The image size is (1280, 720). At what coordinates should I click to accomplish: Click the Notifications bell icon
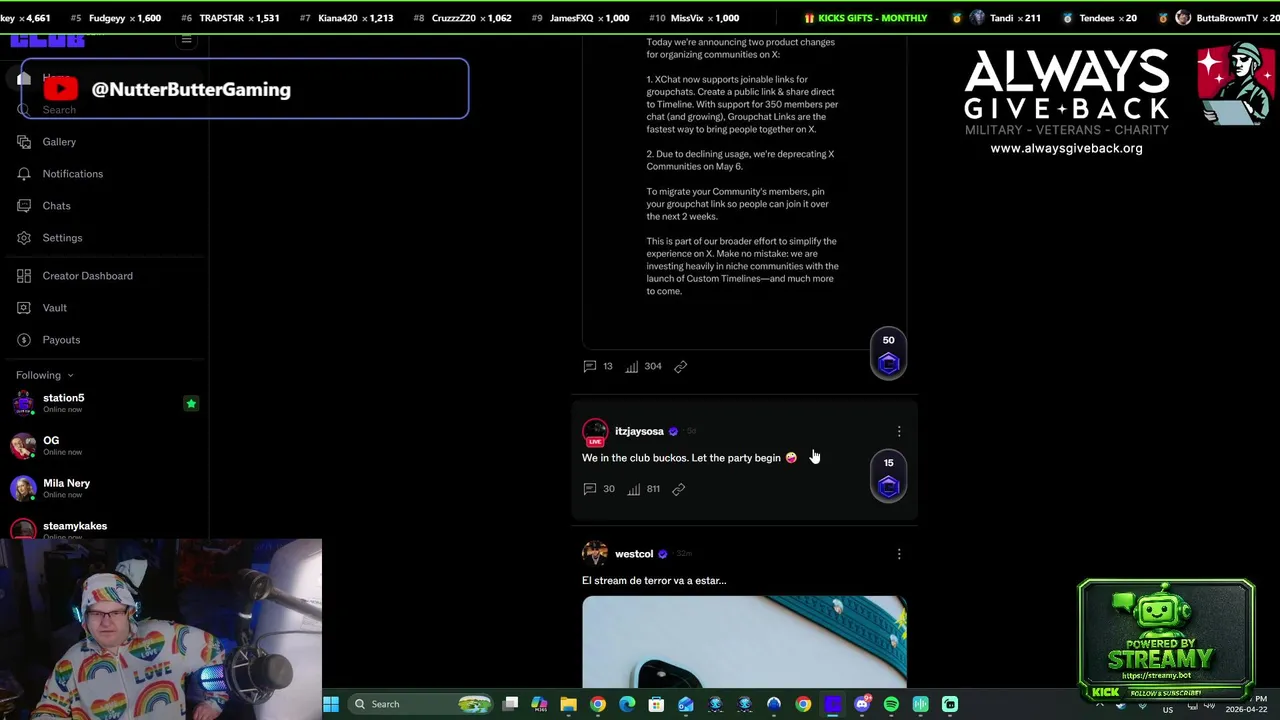pyautogui.click(x=24, y=174)
